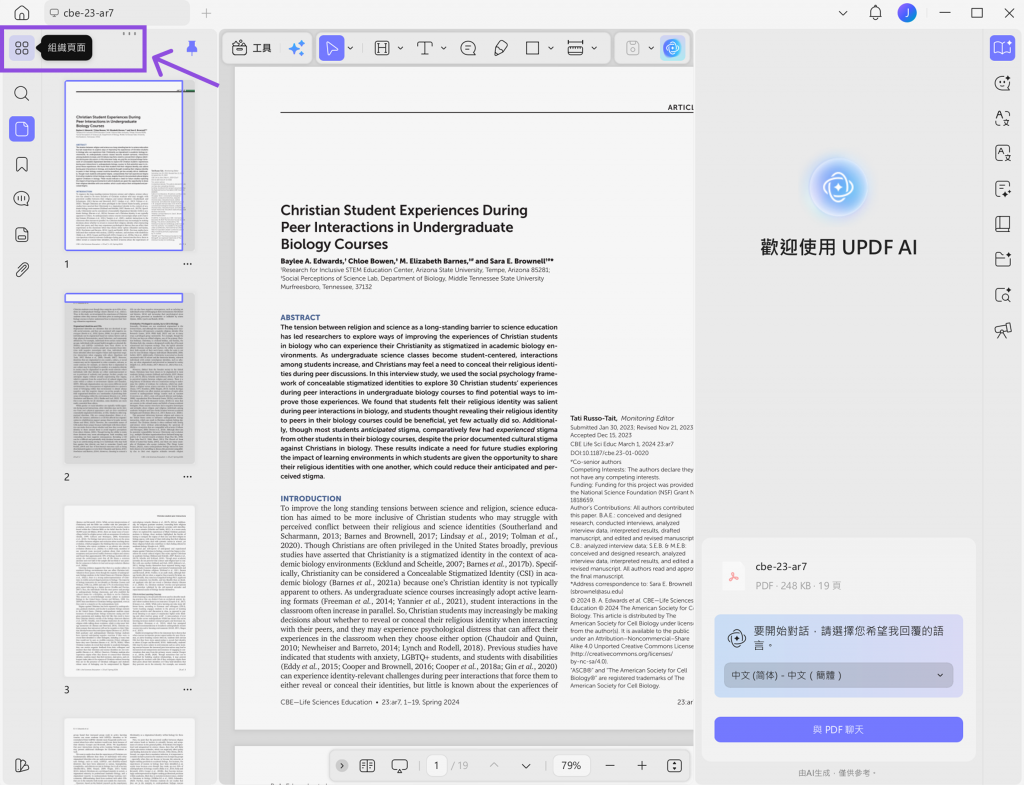Open the AI search document icon

1002,295
